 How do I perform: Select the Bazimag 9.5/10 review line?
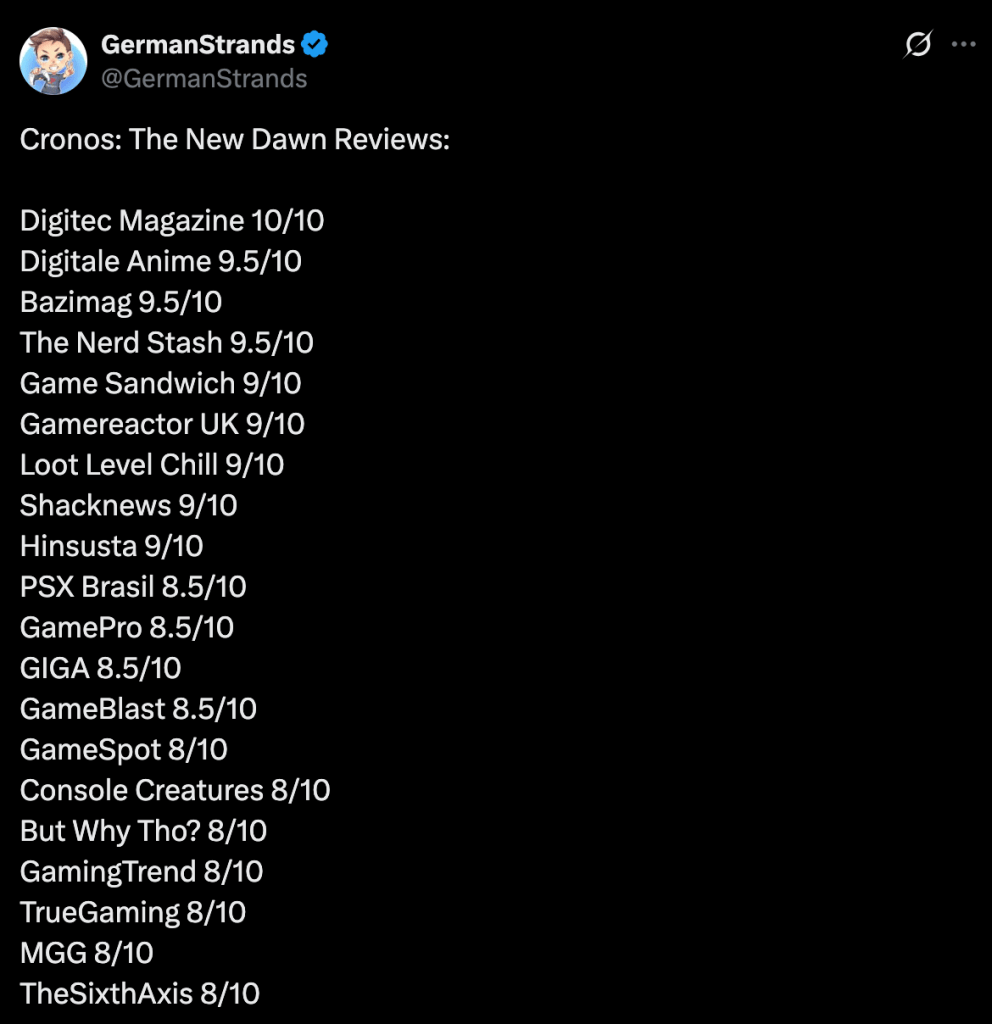121,302
